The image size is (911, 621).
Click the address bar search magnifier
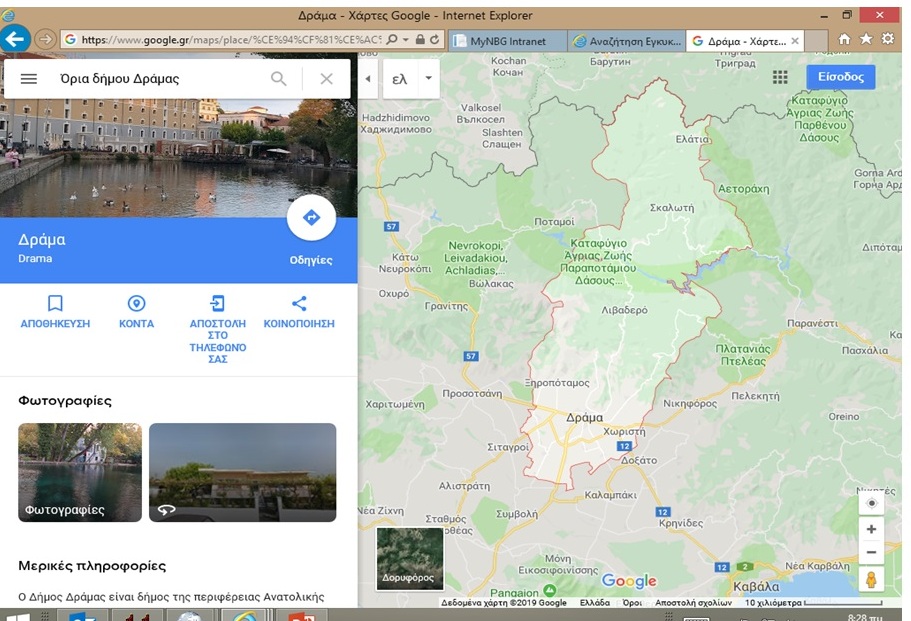pos(392,40)
